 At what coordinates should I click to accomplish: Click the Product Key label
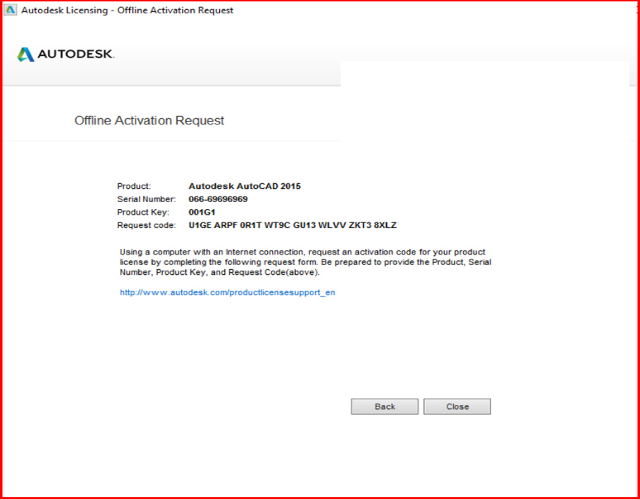coord(143,212)
